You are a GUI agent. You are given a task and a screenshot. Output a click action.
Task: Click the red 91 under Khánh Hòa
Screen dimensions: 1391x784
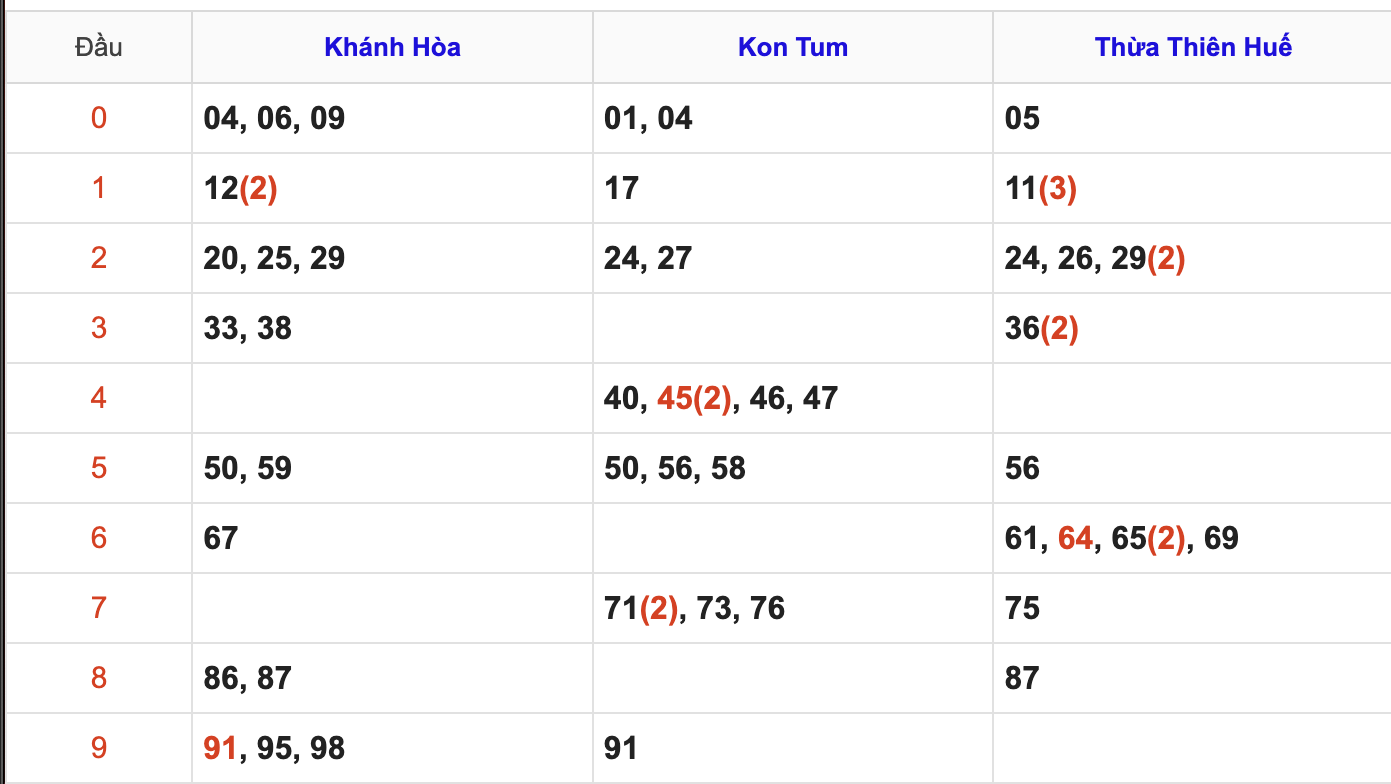(x=220, y=748)
